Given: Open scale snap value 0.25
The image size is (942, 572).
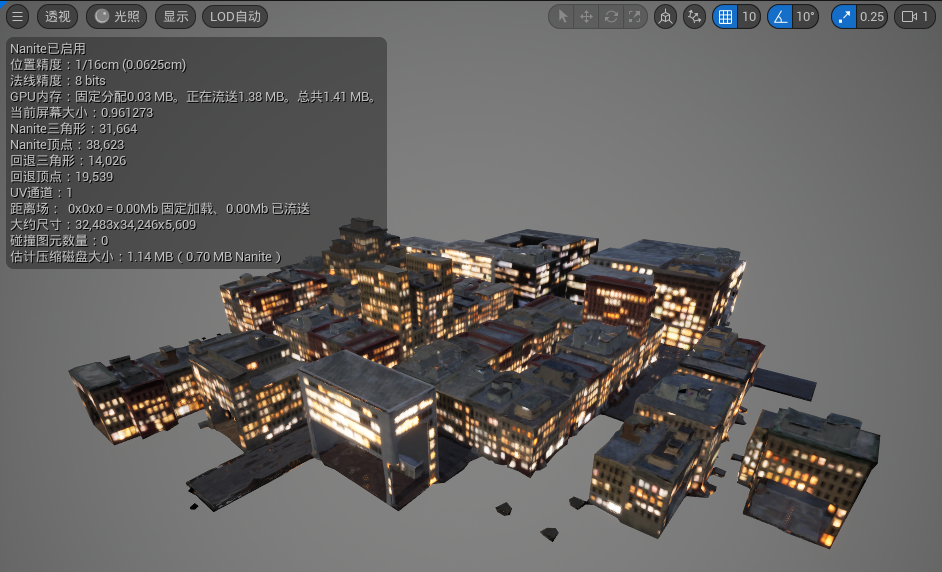Looking at the screenshot, I should coord(872,16).
